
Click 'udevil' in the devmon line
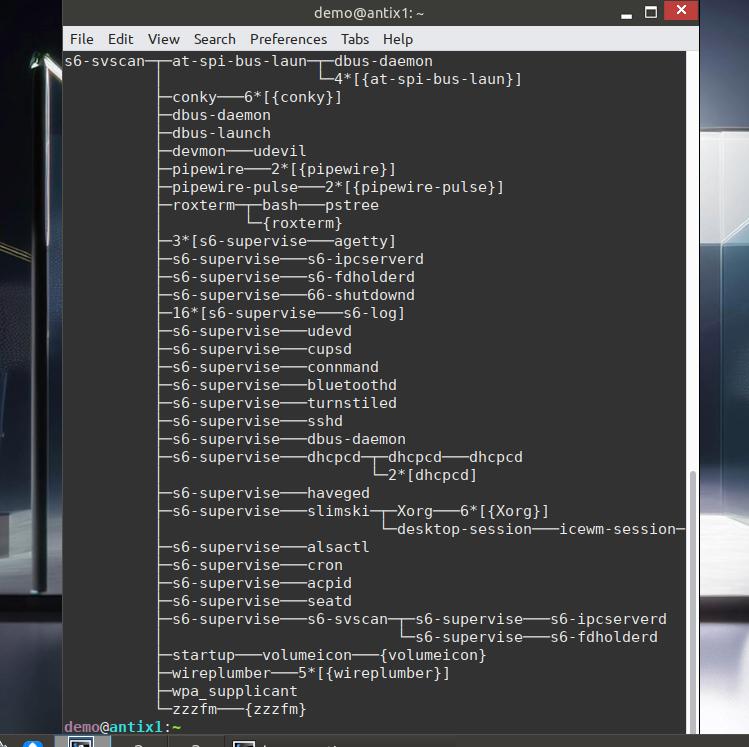(279, 151)
